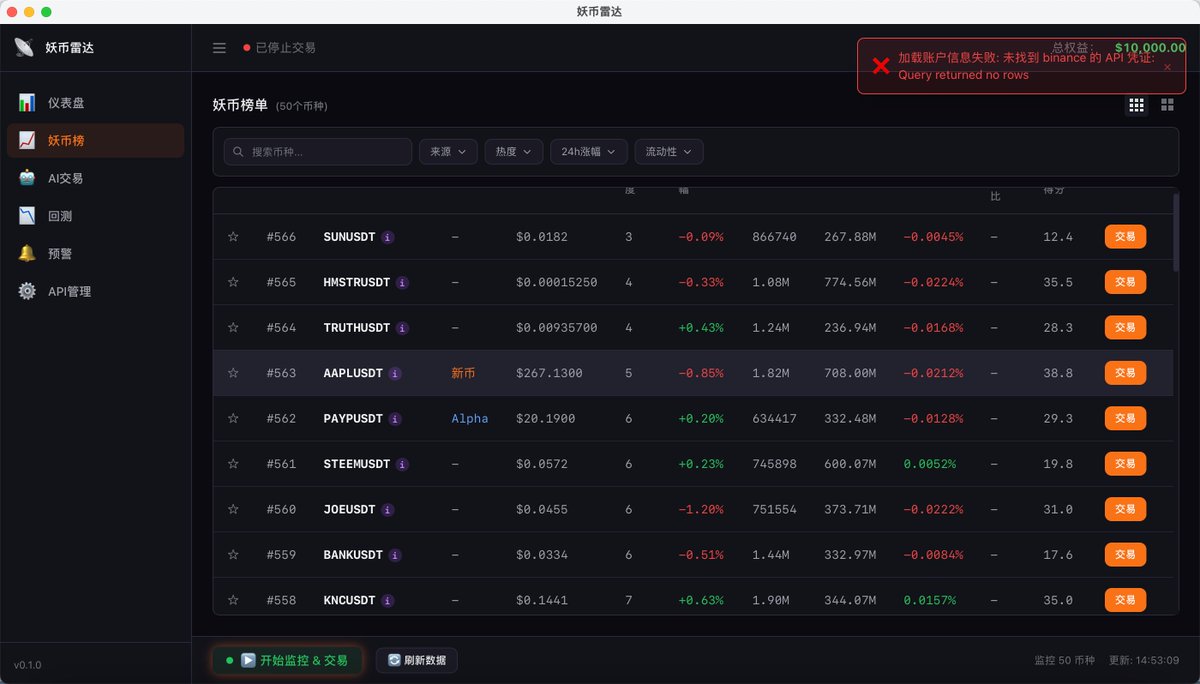Image resolution: width=1200 pixels, height=684 pixels.
Task: Switch to the 2x2 grid layout icon
Action: tap(1166, 104)
